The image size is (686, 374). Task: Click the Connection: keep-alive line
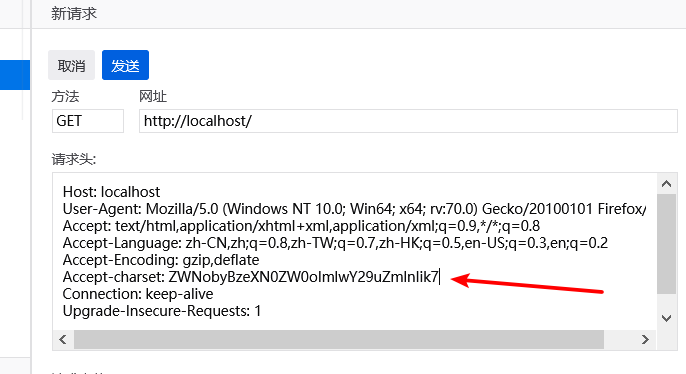[138, 294]
